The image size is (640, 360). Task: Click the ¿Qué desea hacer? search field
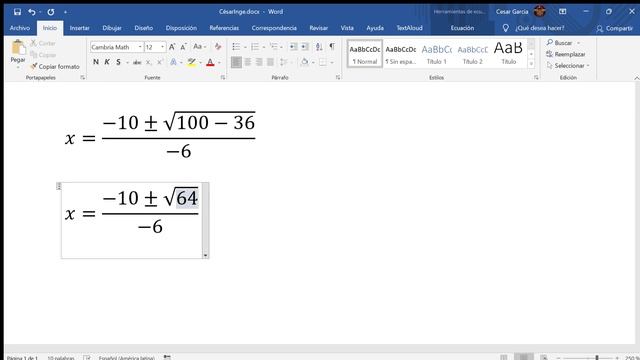[x=540, y=28]
